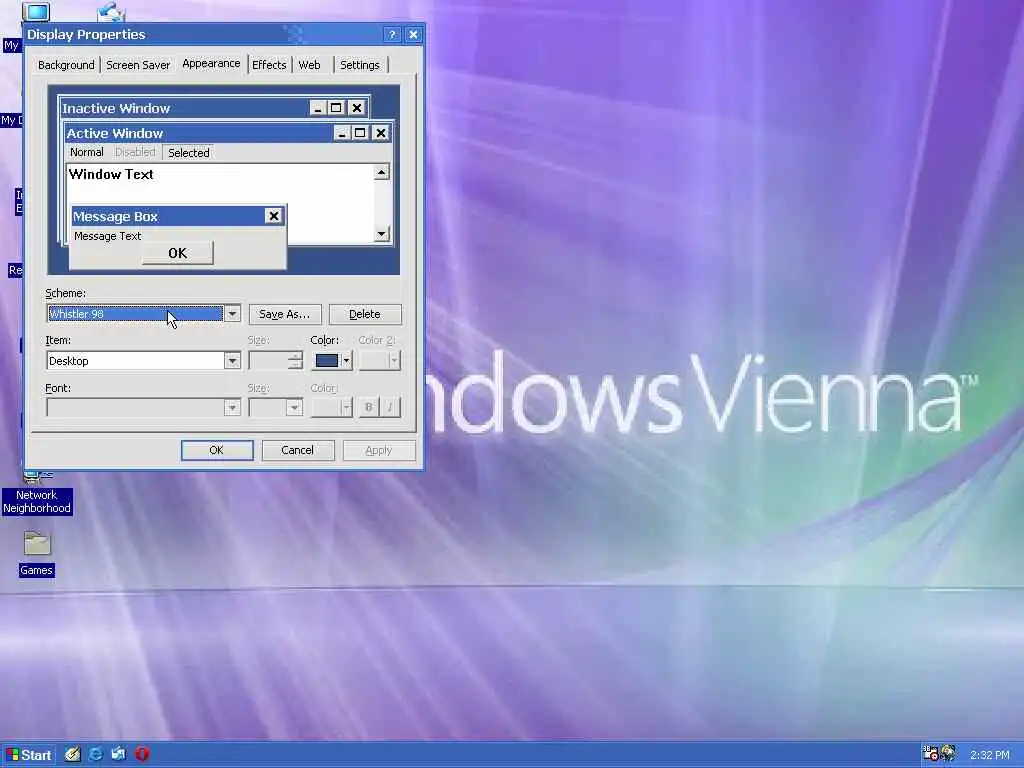This screenshot has height=768, width=1024.
Task: Click the Normal menu item in preview
Action: pyautogui.click(x=87, y=152)
